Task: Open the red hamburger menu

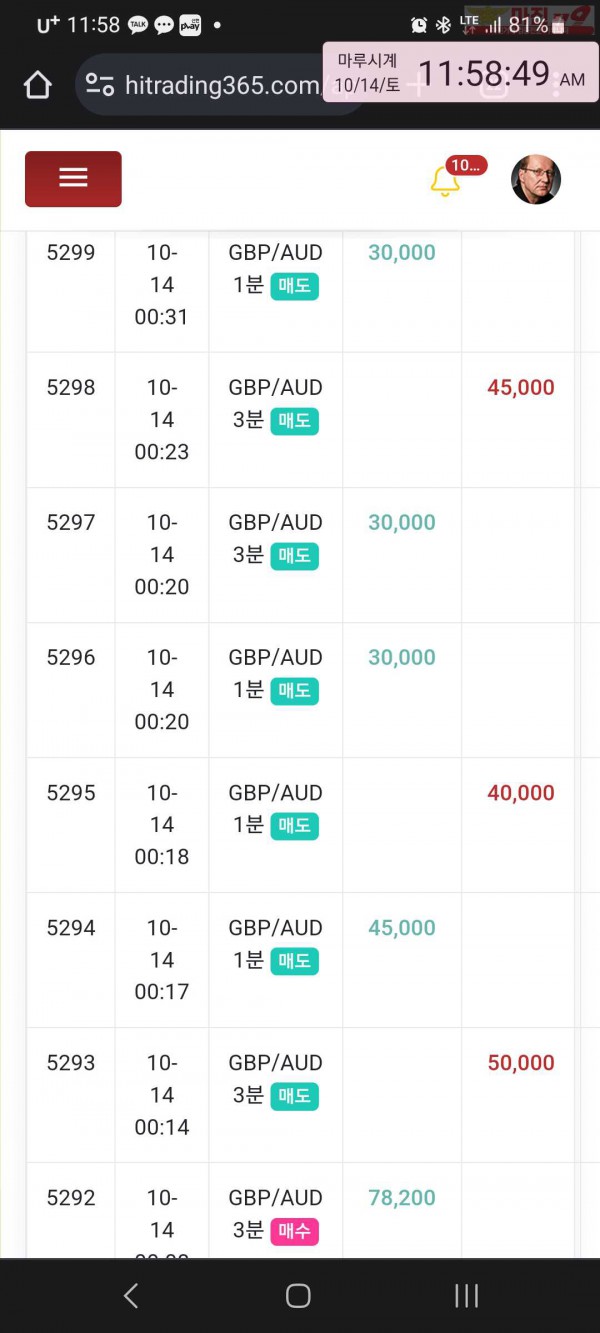Action: pyautogui.click(x=73, y=179)
